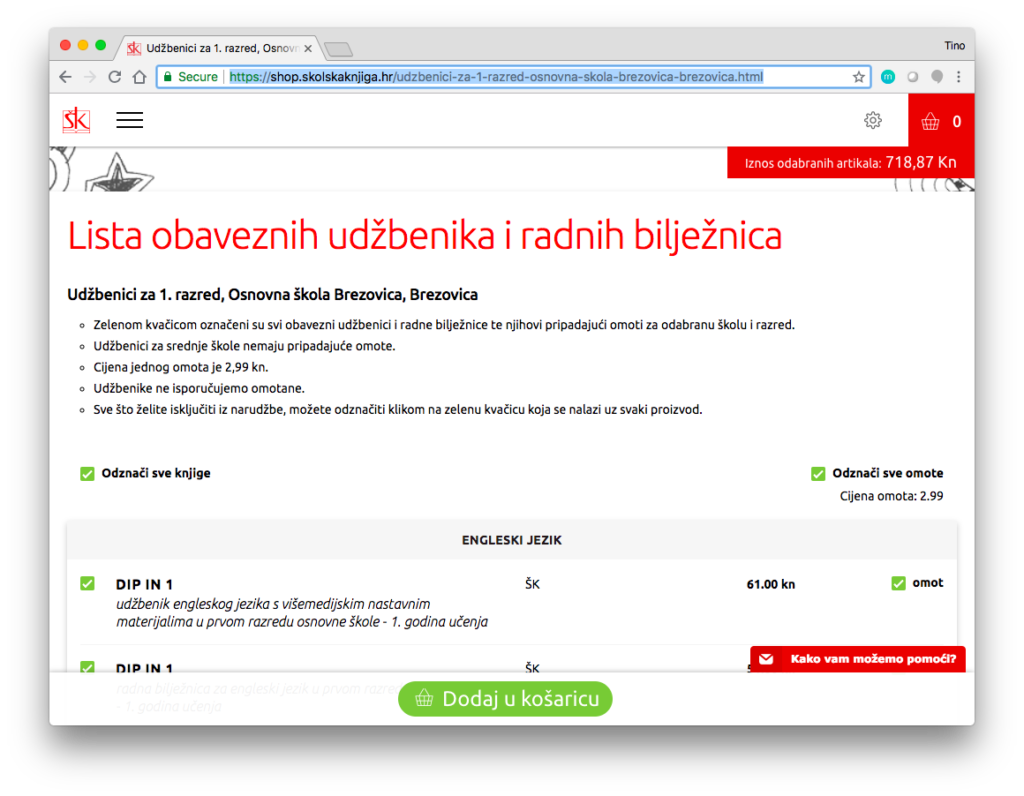Open 'Kako vam možemo pomoći?' help widget
This screenshot has height=796, width=1024.
pos(857,659)
